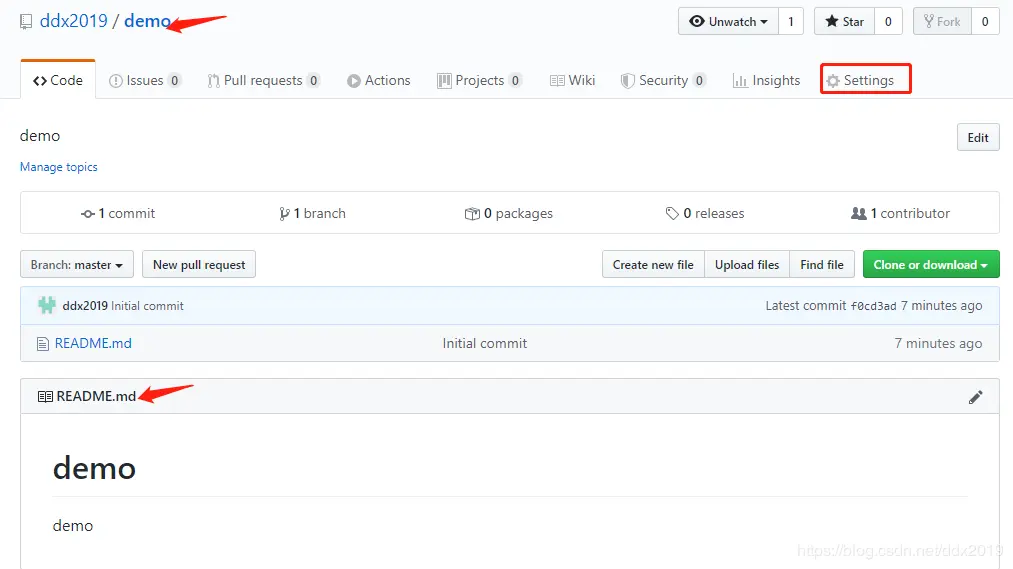The width and height of the screenshot is (1013, 569).
Task: Switch to the Issues tab
Action: pyautogui.click(x=145, y=80)
